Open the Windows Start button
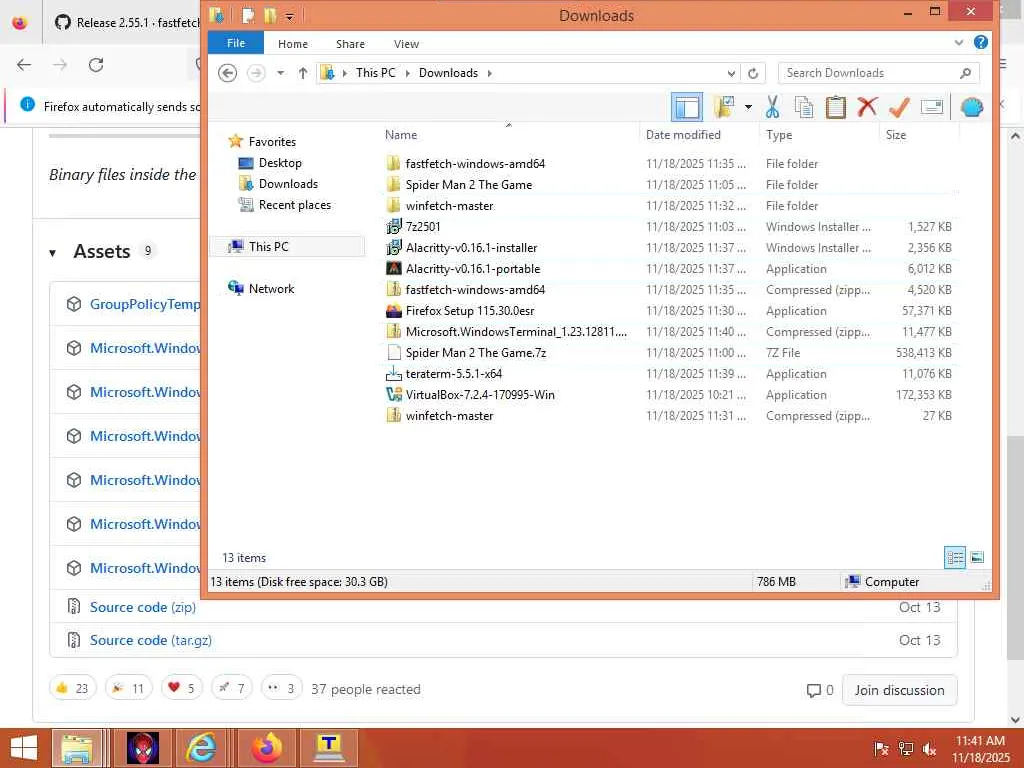 point(24,748)
